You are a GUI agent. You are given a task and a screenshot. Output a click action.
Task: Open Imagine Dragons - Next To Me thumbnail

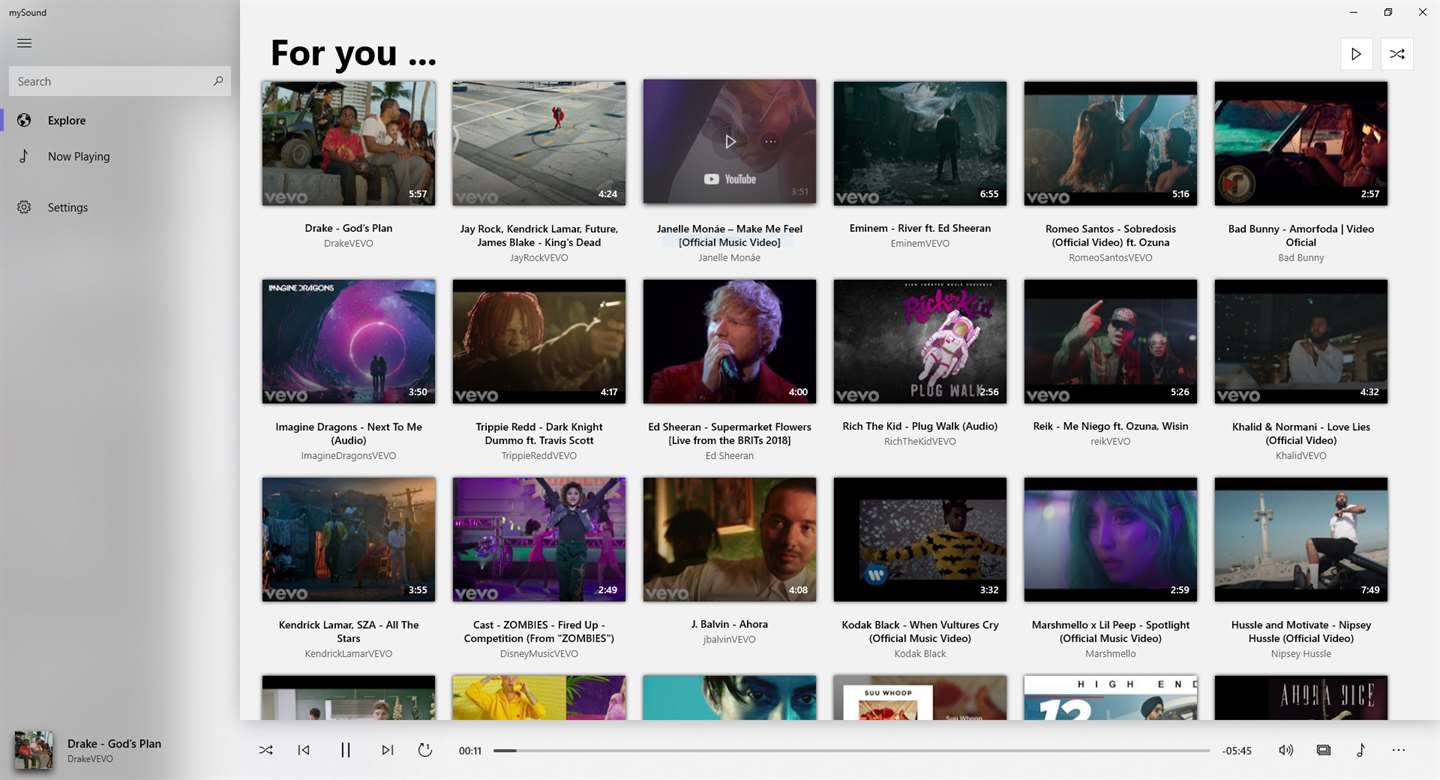tap(348, 341)
